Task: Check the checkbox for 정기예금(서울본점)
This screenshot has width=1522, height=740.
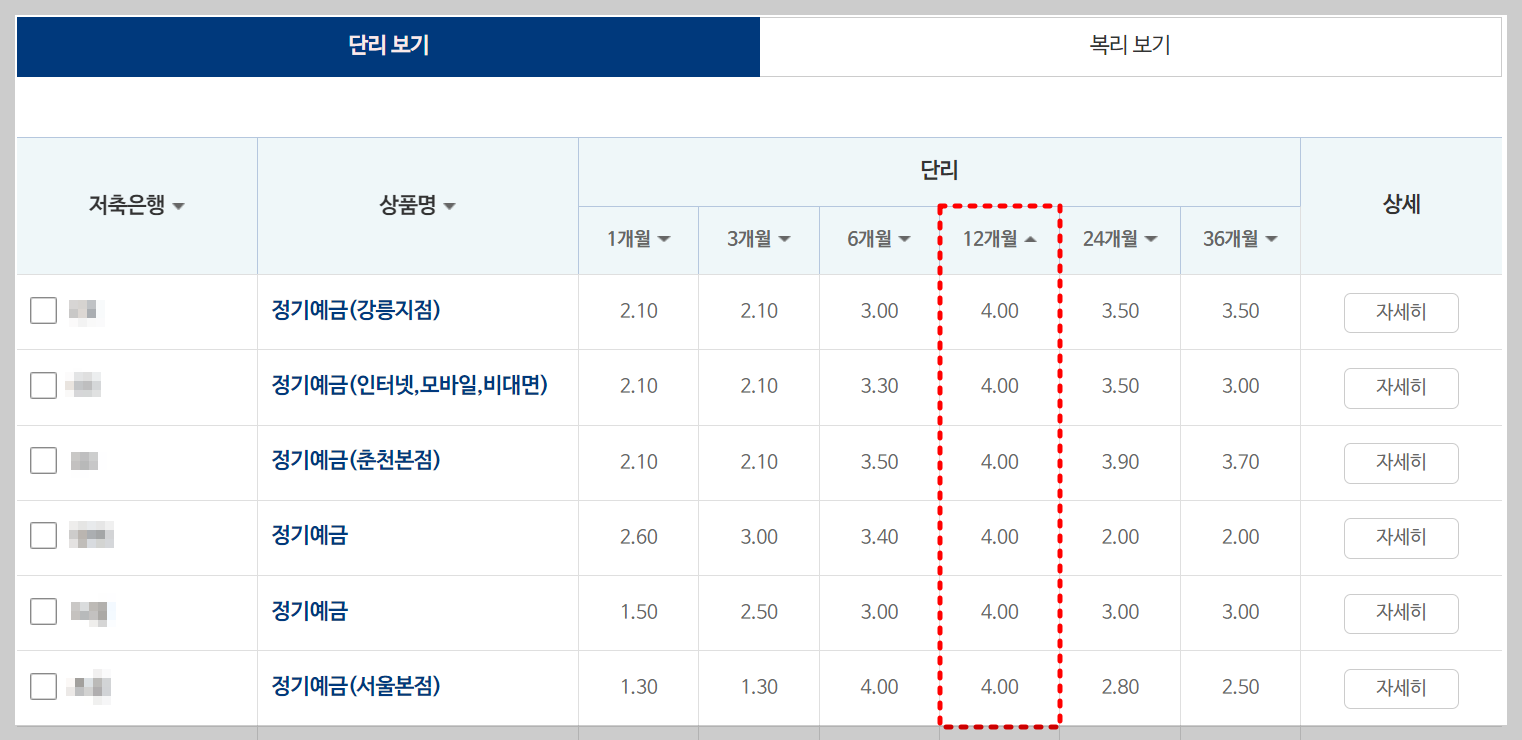Action: point(43,687)
